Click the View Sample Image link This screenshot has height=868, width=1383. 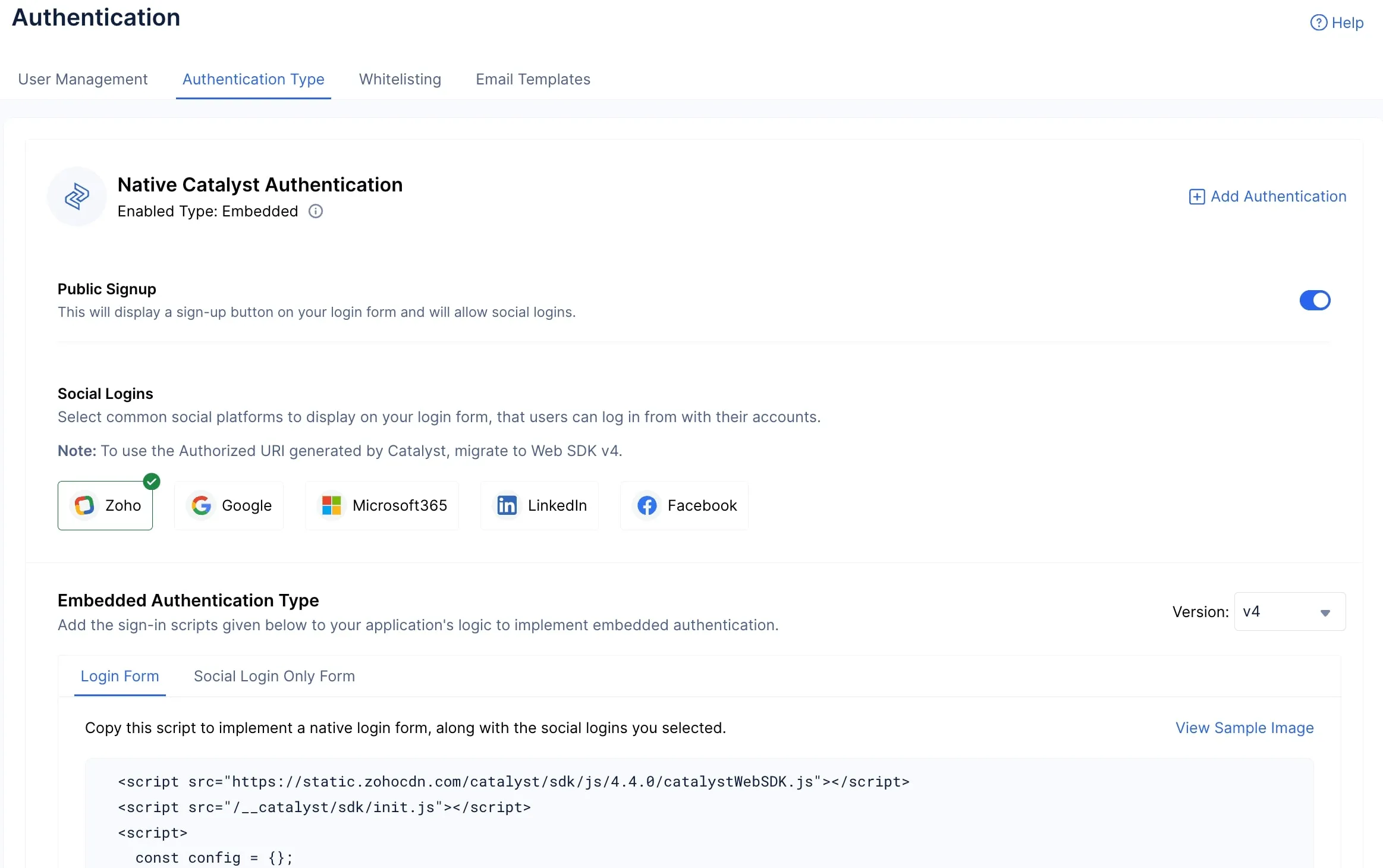1244,728
